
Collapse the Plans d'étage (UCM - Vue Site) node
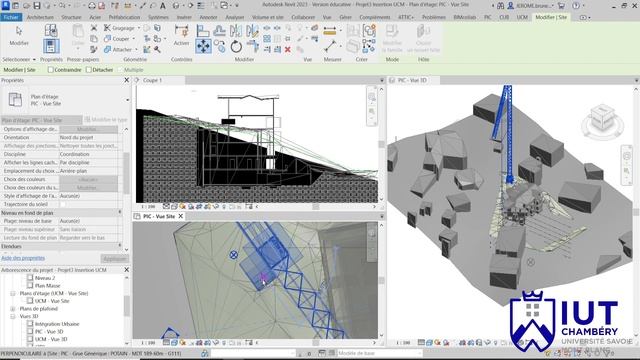13,293
